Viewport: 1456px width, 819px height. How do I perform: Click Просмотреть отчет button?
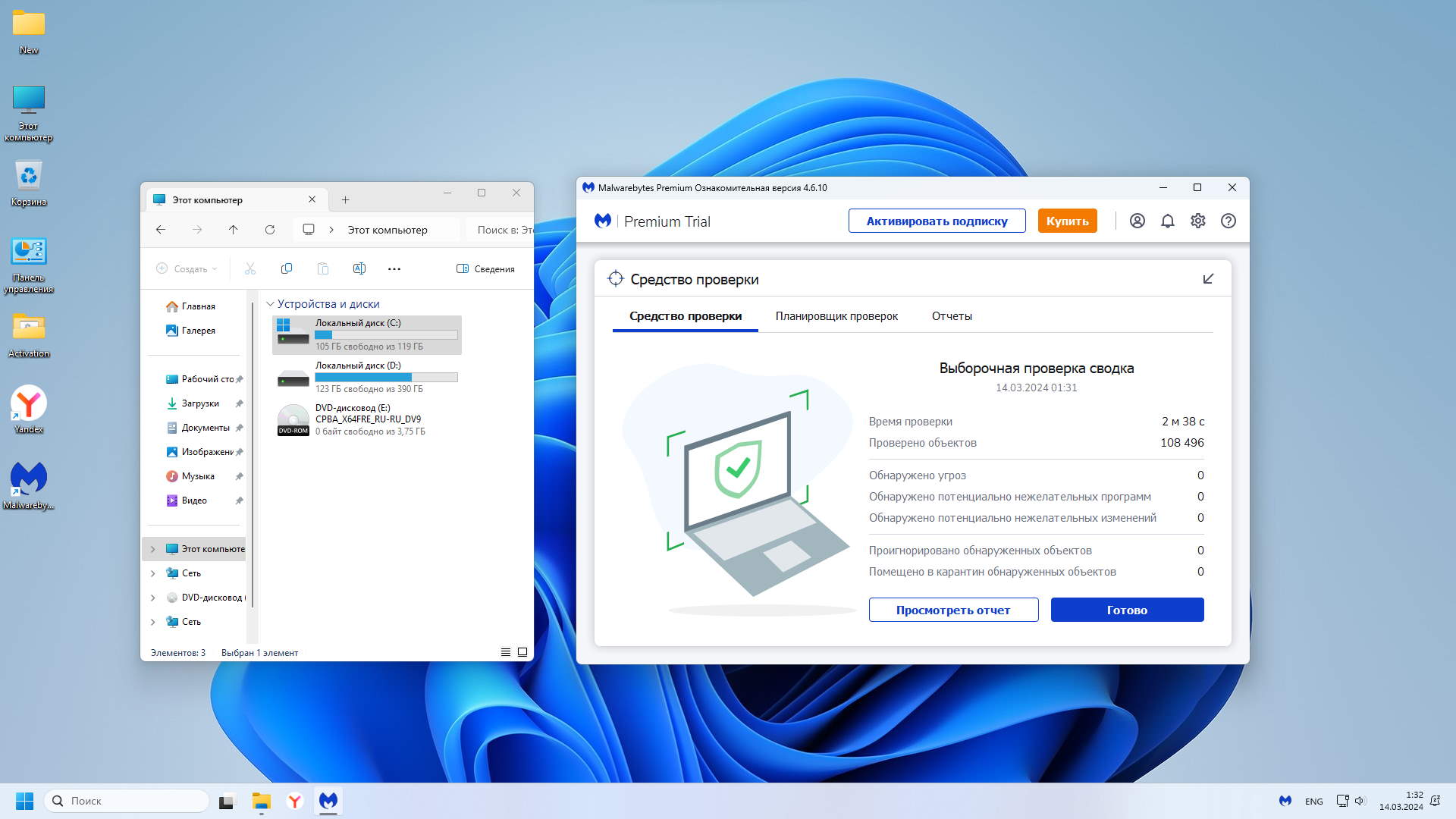pos(953,610)
